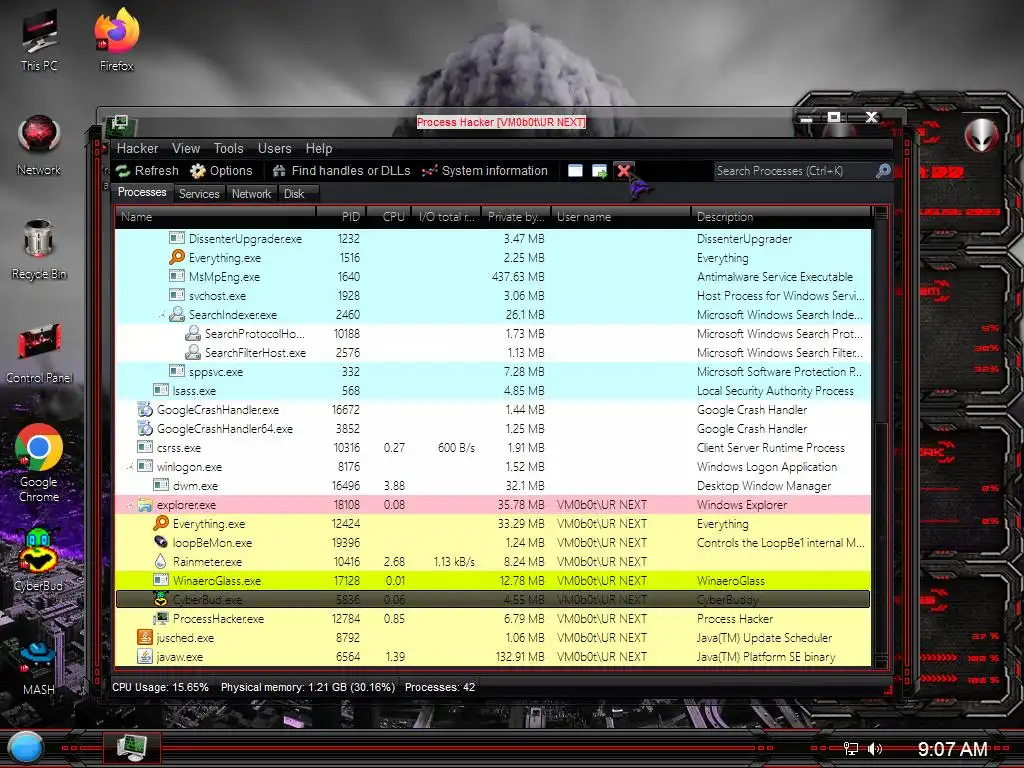Click the loopBeMon.exe icon
This screenshot has height=768, width=1024.
tap(161, 543)
